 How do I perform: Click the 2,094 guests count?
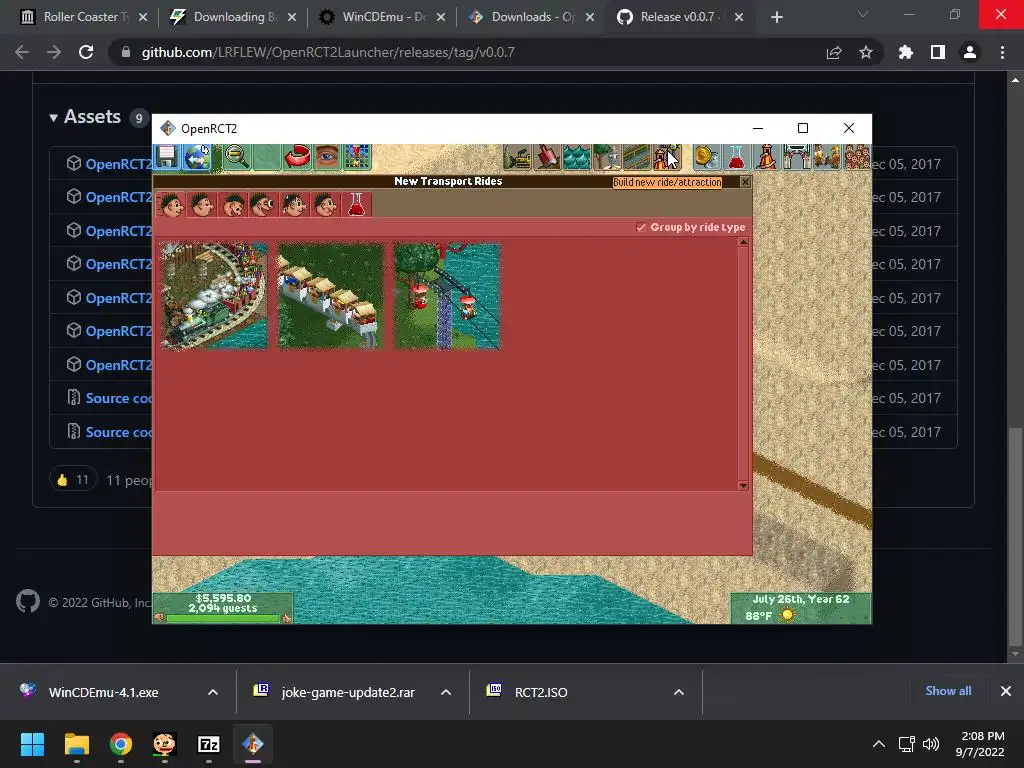tap(223, 608)
